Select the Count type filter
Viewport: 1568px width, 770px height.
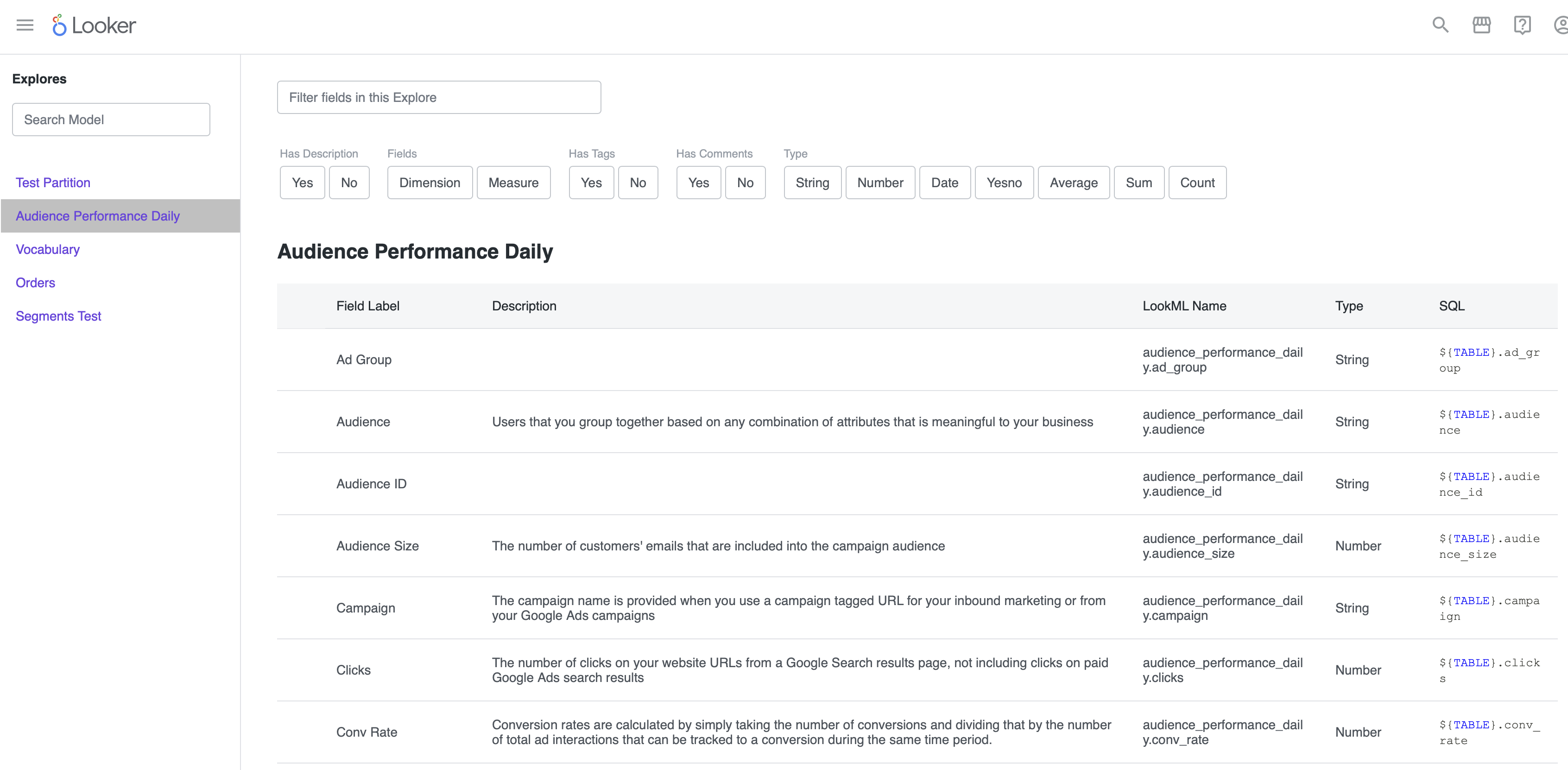coord(1197,182)
